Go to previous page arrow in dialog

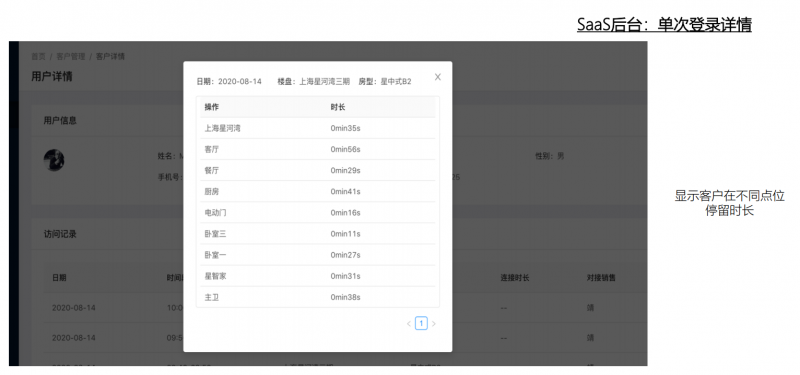click(x=409, y=323)
